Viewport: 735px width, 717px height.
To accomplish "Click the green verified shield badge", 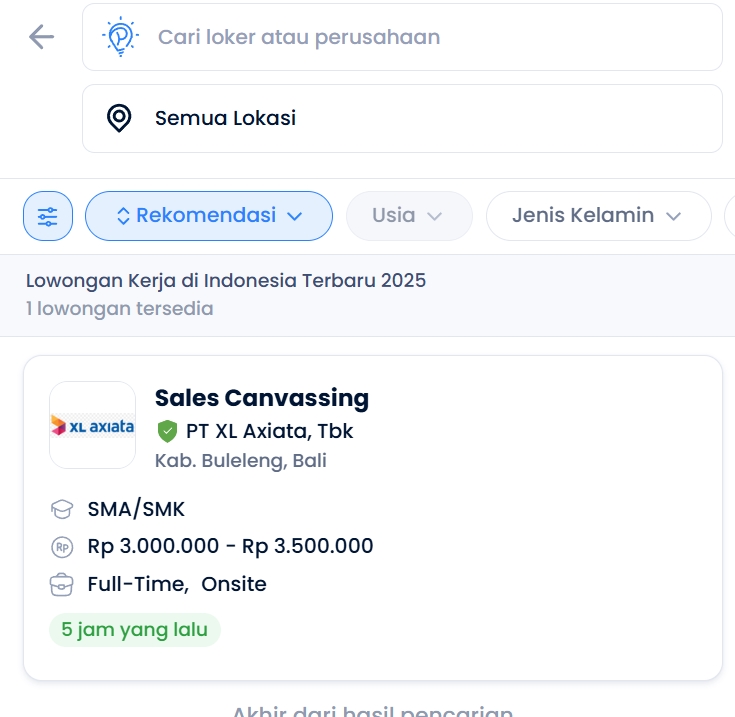I will click(167, 431).
